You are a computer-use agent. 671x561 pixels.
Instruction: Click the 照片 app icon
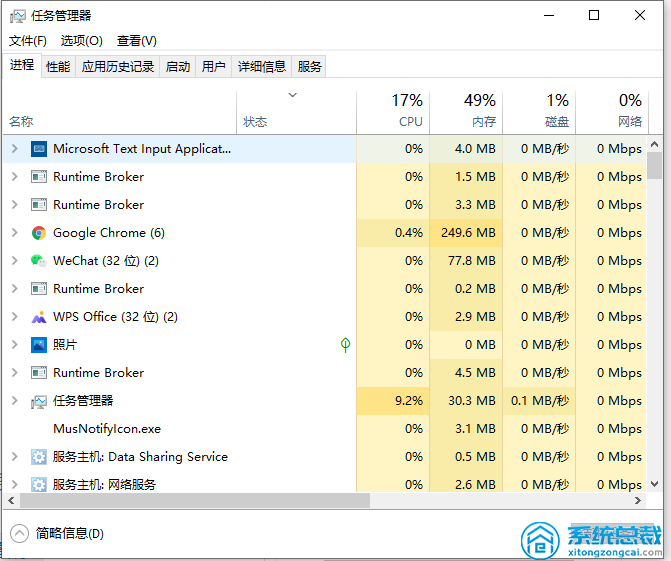[39, 345]
